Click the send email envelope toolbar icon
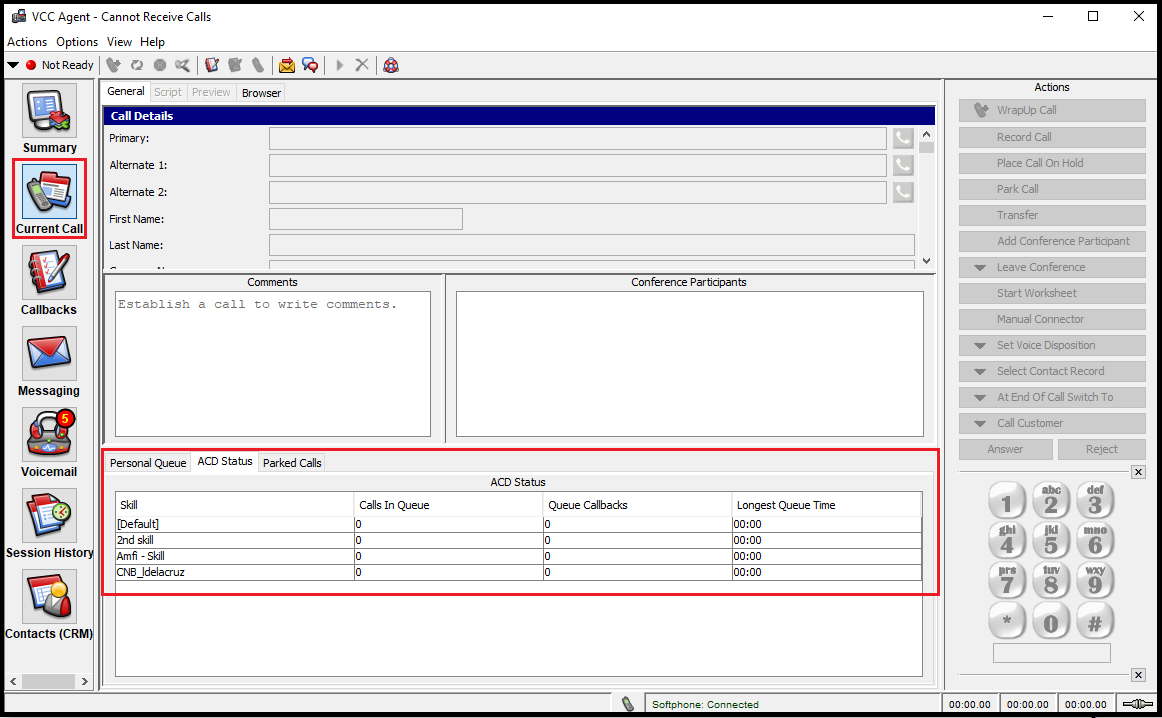Viewport: 1162px width, 718px height. pyautogui.click(x=287, y=65)
